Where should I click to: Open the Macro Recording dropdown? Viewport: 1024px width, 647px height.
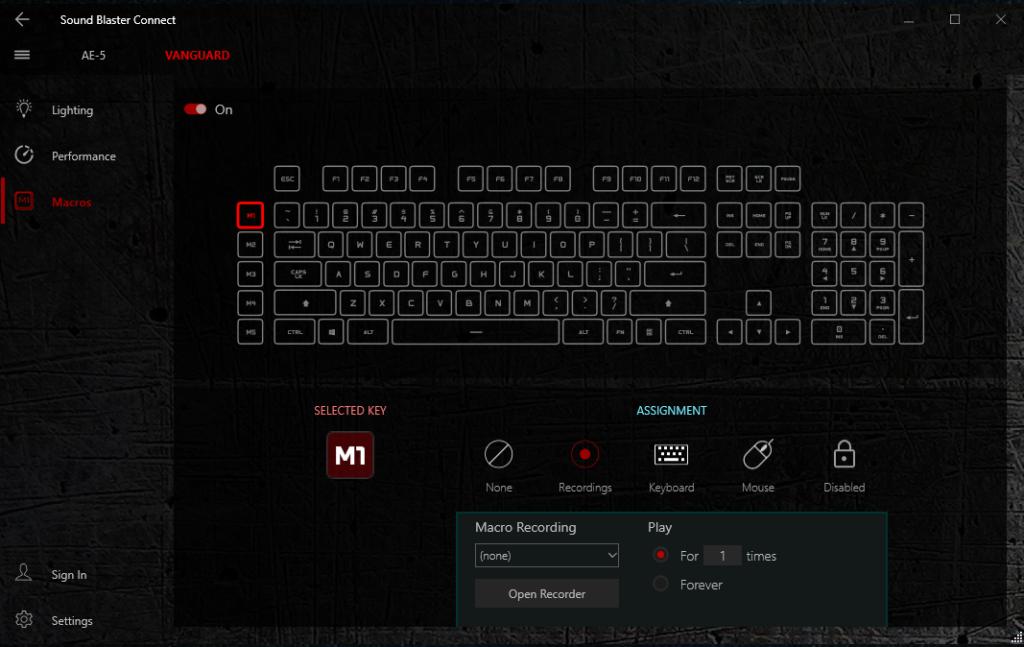coord(547,556)
